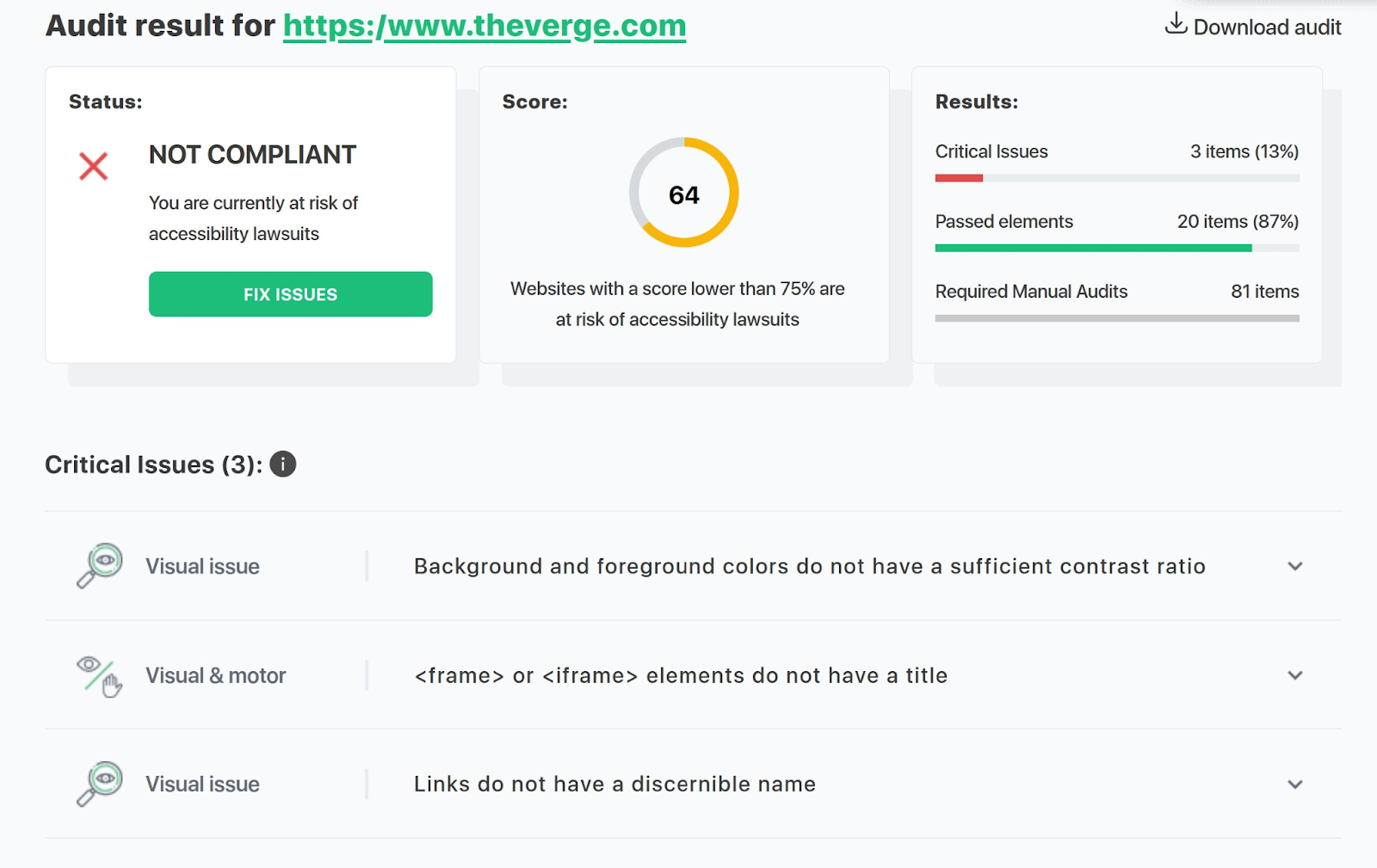Click the Download audit link text
The height and width of the screenshot is (868, 1377).
coord(1267,28)
